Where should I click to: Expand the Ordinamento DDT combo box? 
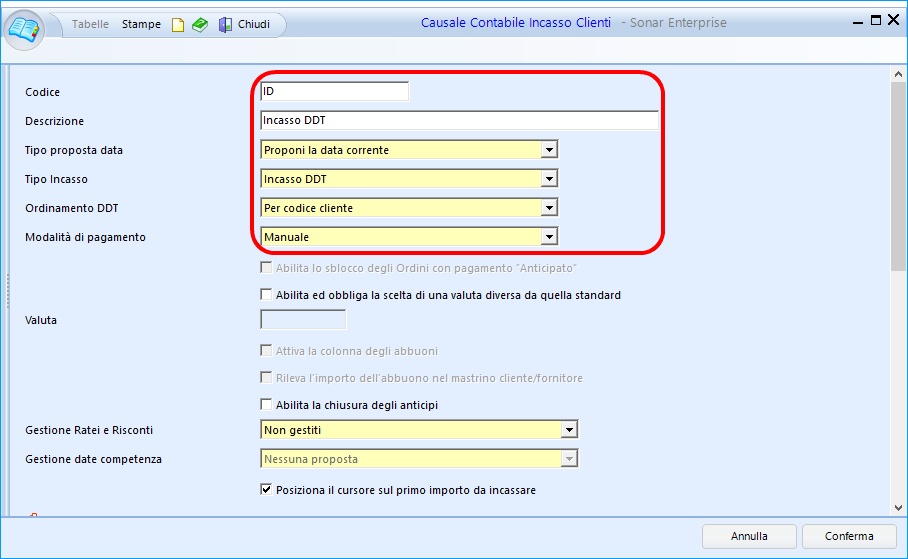[548, 208]
